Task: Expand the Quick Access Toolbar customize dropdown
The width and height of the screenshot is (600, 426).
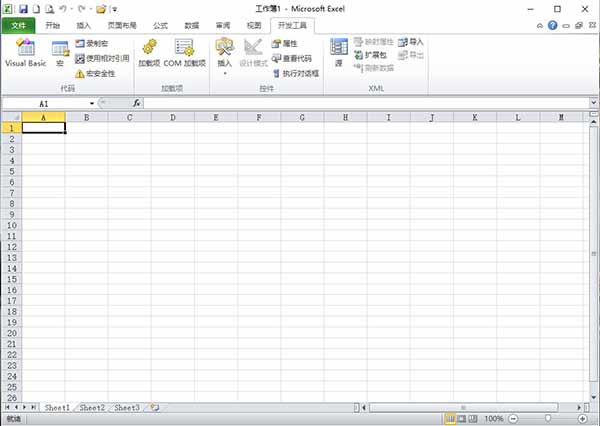Action: 114,9
